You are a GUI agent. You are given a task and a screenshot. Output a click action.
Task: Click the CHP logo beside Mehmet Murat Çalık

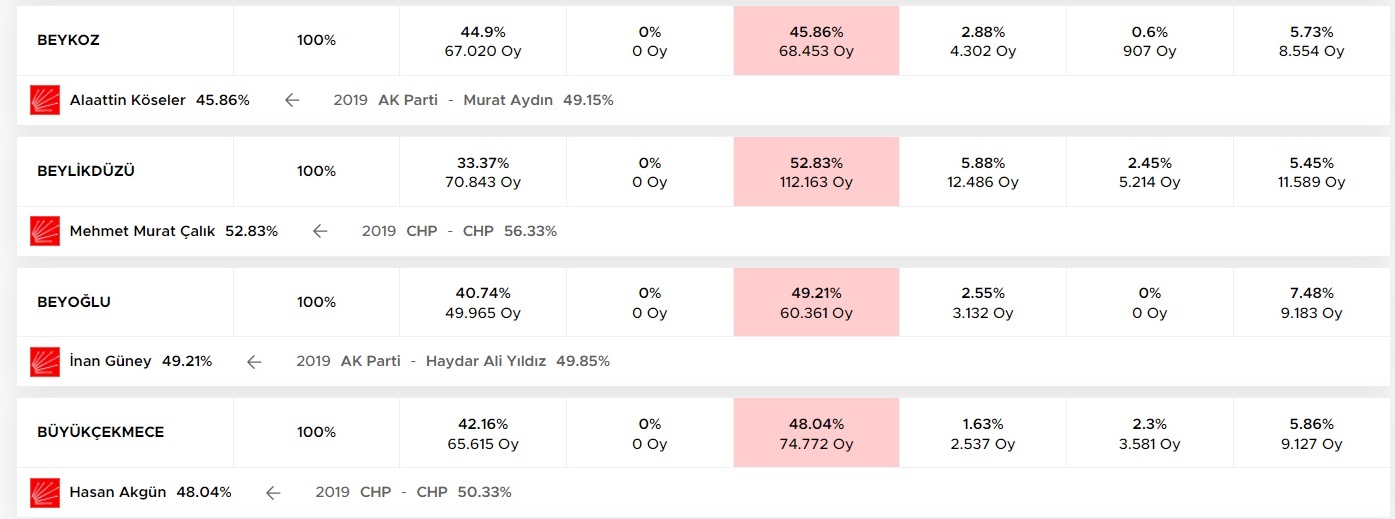coord(45,231)
